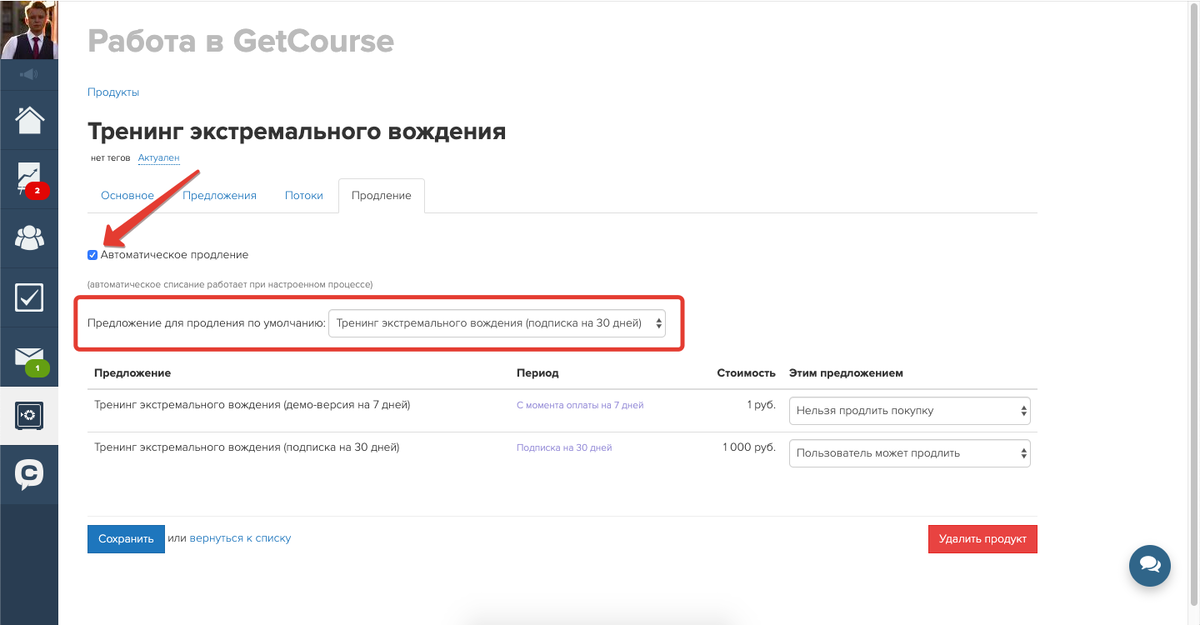The height and width of the screenshot is (625, 1200).
Task: Open the chart icon with badge 2
Action: (x=29, y=179)
